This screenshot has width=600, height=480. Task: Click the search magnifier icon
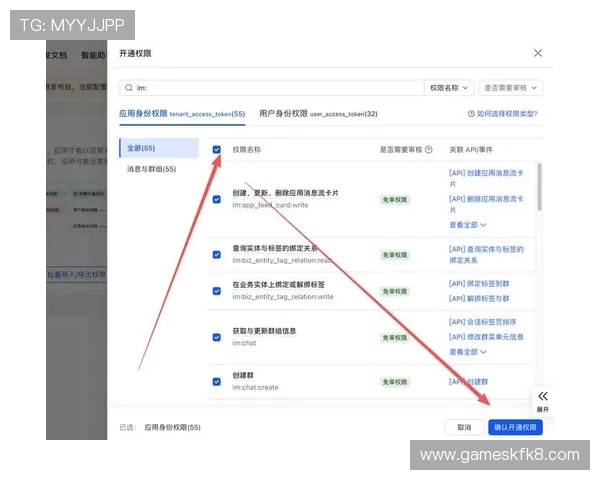(x=129, y=88)
